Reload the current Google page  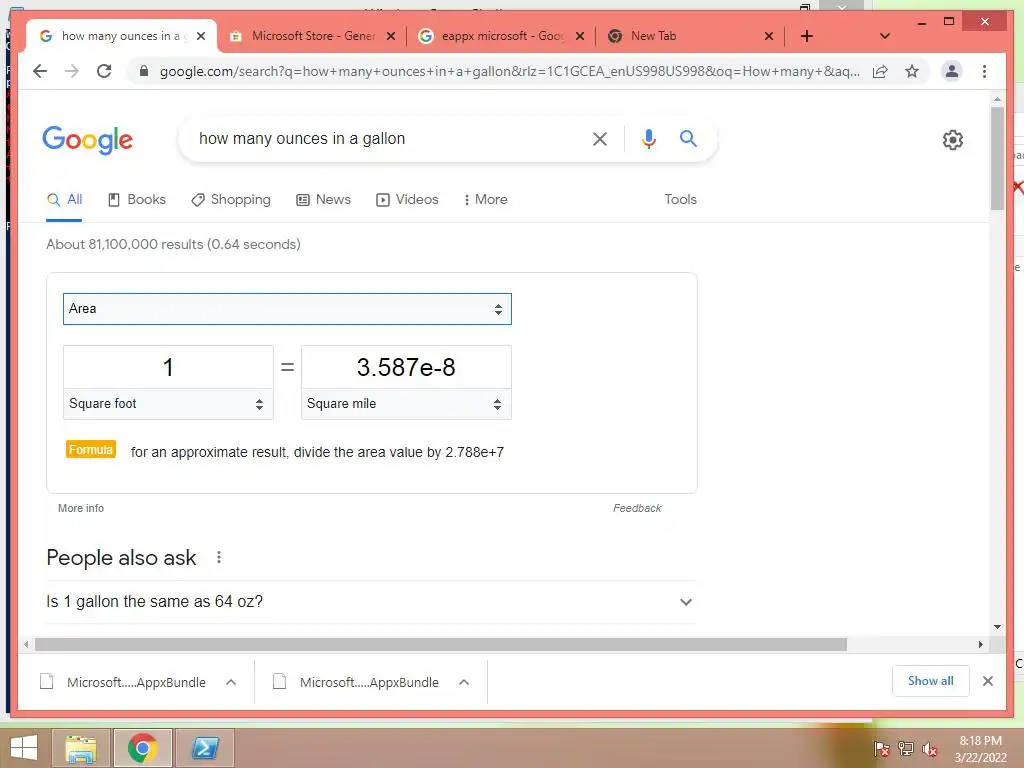click(104, 71)
